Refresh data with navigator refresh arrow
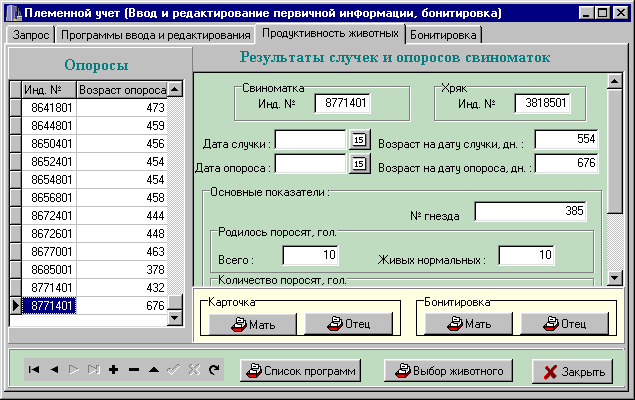 [x=214, y=369]
